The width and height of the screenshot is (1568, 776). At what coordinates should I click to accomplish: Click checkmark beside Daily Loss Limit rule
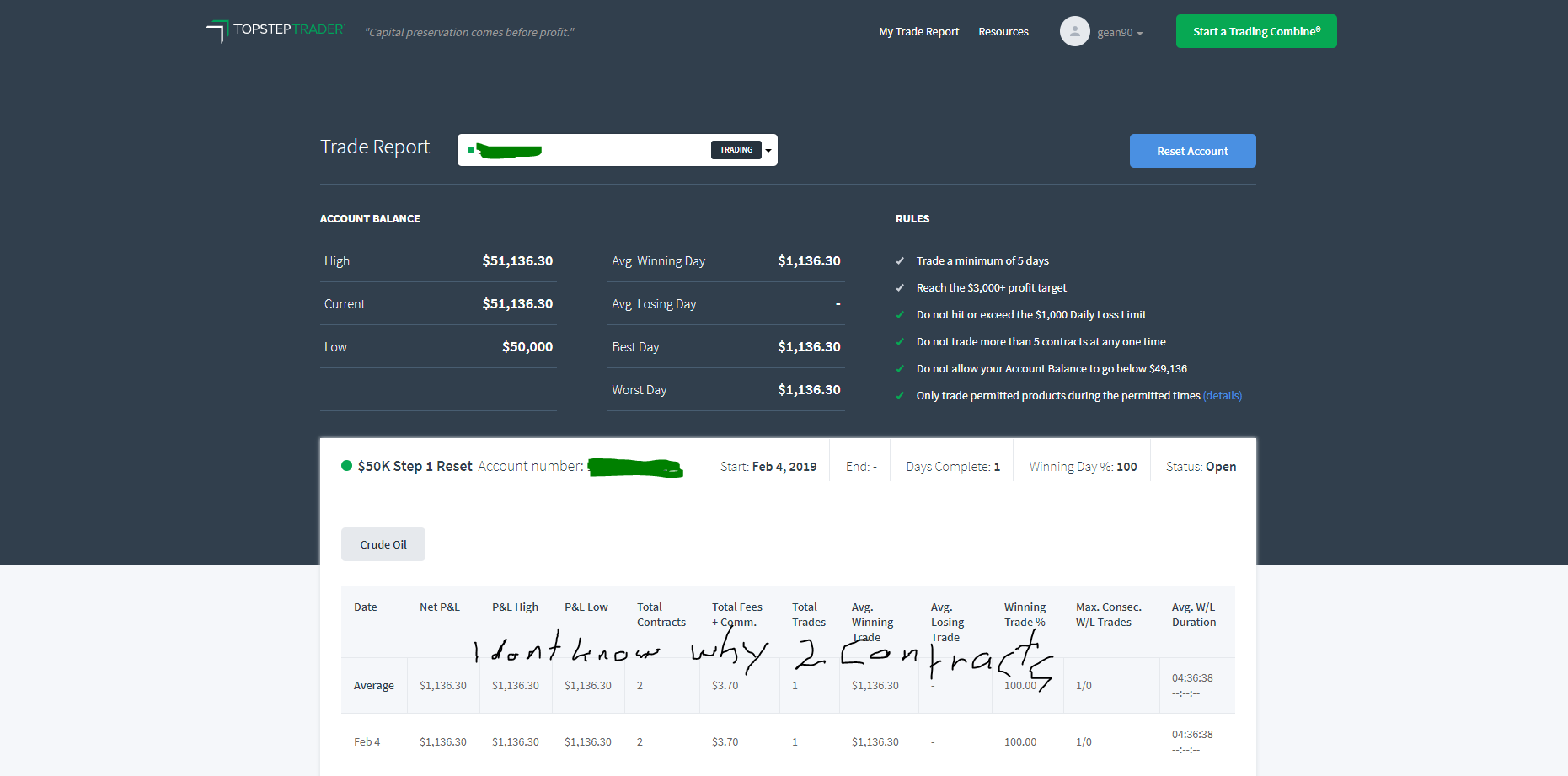(x=900, y=315)
